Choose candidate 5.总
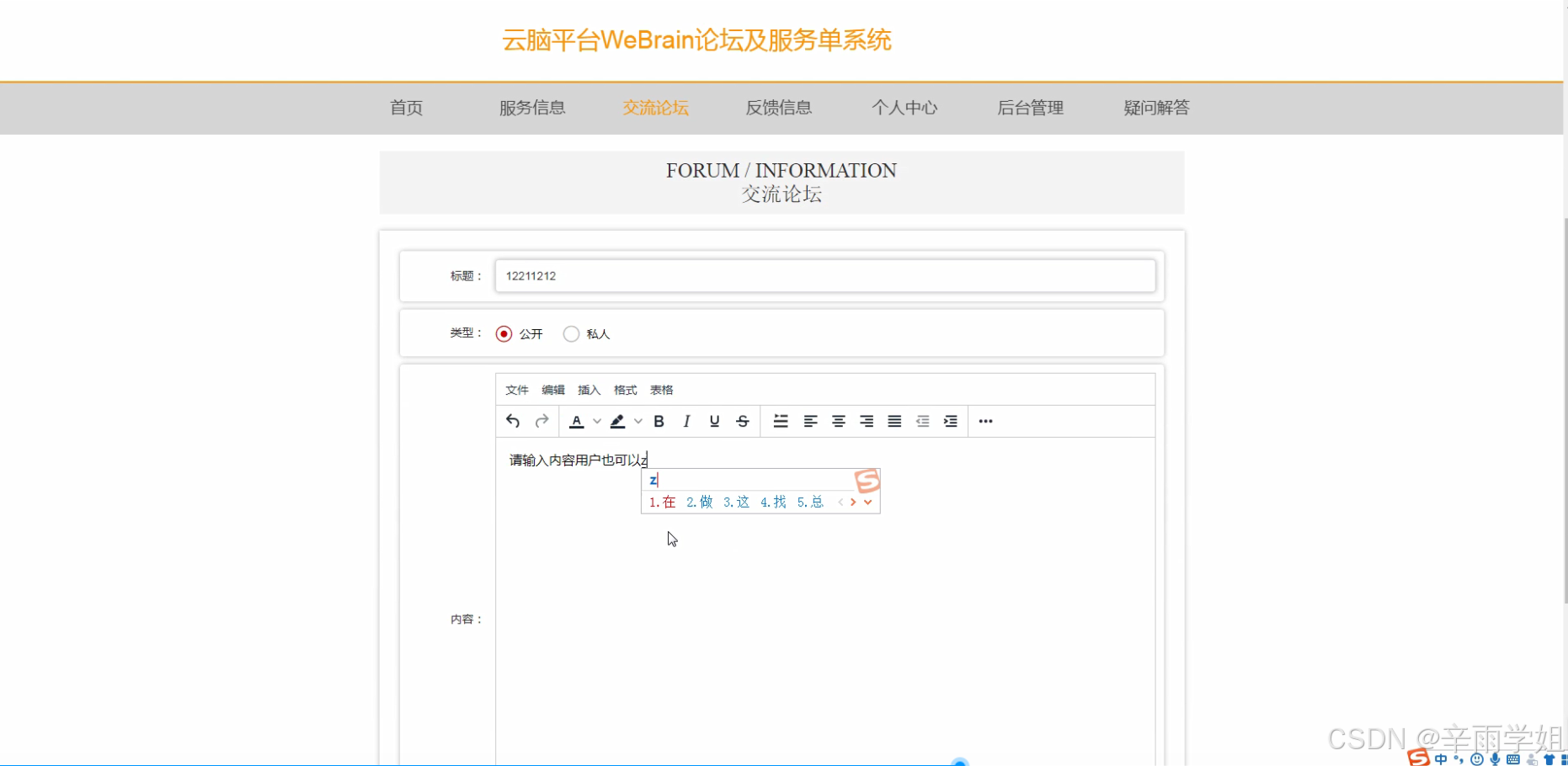The image size is (1568, 766). pyautogui.click(x=810, y=503)
